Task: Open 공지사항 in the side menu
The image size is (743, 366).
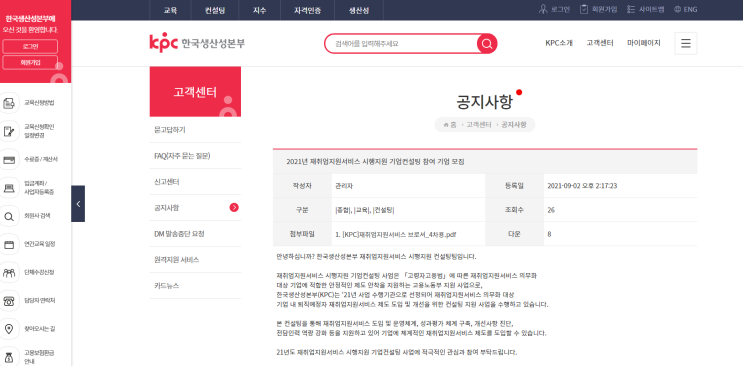Action: [x=195, y=208]
